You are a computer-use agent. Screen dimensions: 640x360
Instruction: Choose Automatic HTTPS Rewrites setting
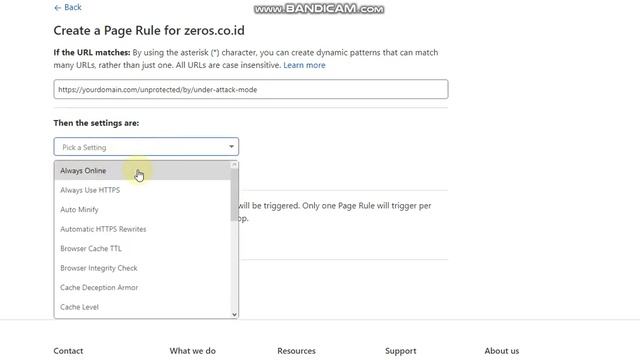(x=142, y=229)
